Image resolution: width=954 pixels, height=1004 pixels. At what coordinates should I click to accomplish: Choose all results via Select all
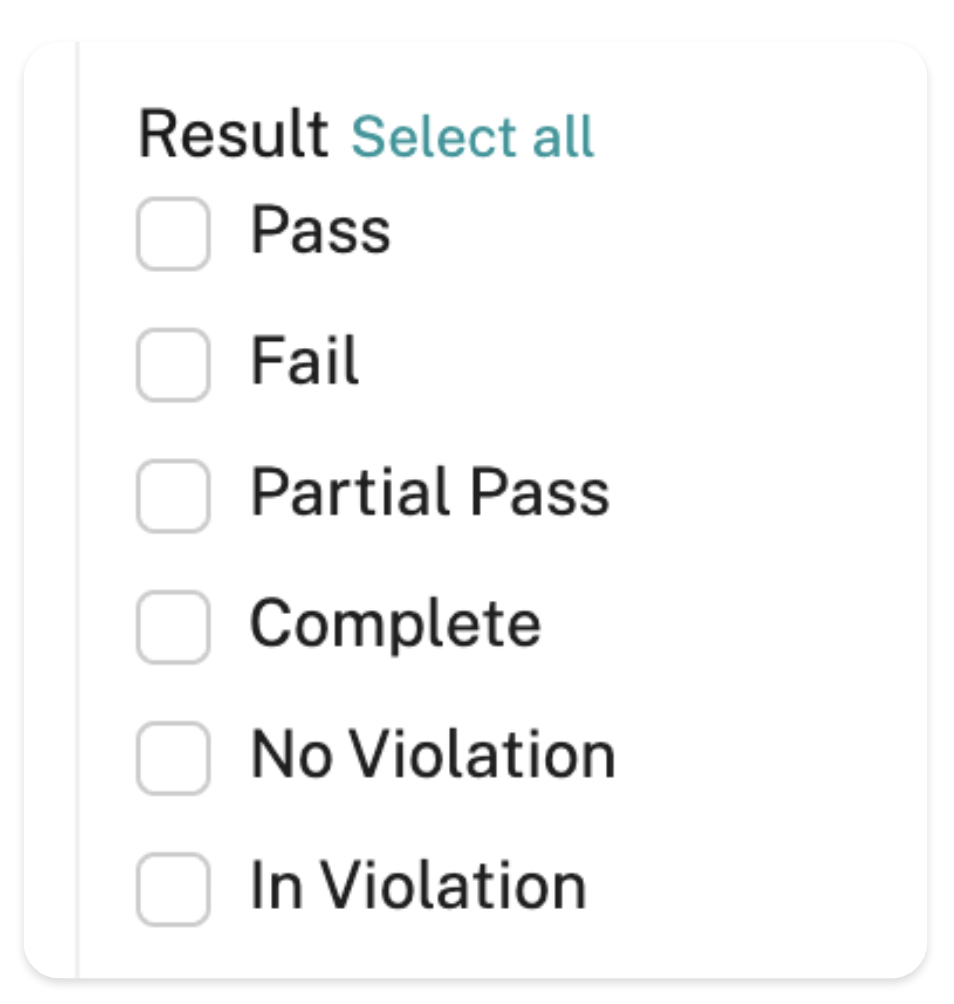[x=472, y=137]
